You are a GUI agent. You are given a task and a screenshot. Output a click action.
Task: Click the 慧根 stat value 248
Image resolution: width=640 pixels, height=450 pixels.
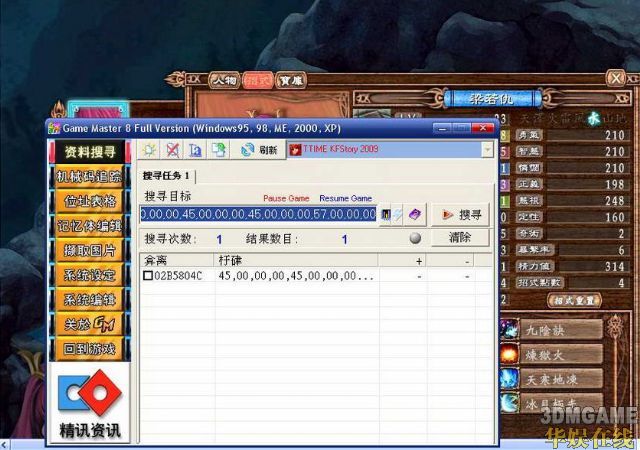tap(615, 201)
